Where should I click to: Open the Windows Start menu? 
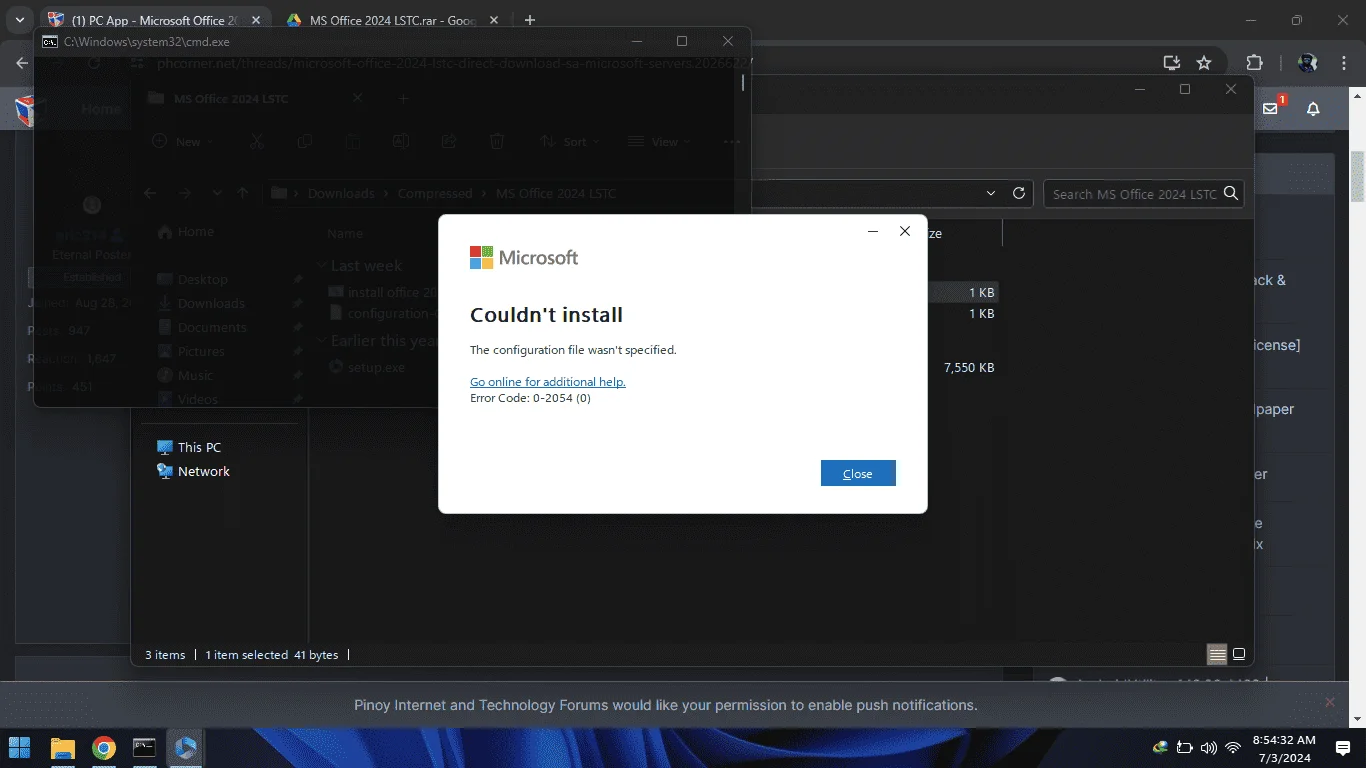coord(20,748)
